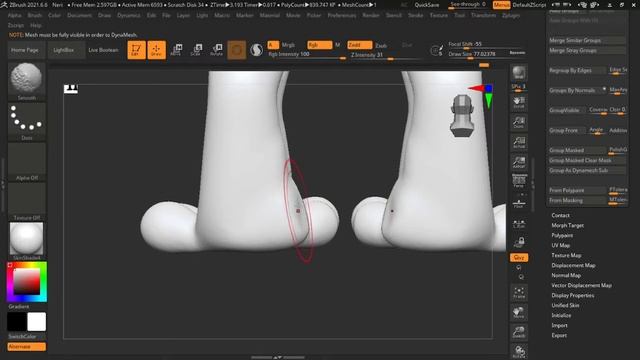Toggle Live Boolean
The width and height of the screenshot is (640, 360).
[103, 50]
